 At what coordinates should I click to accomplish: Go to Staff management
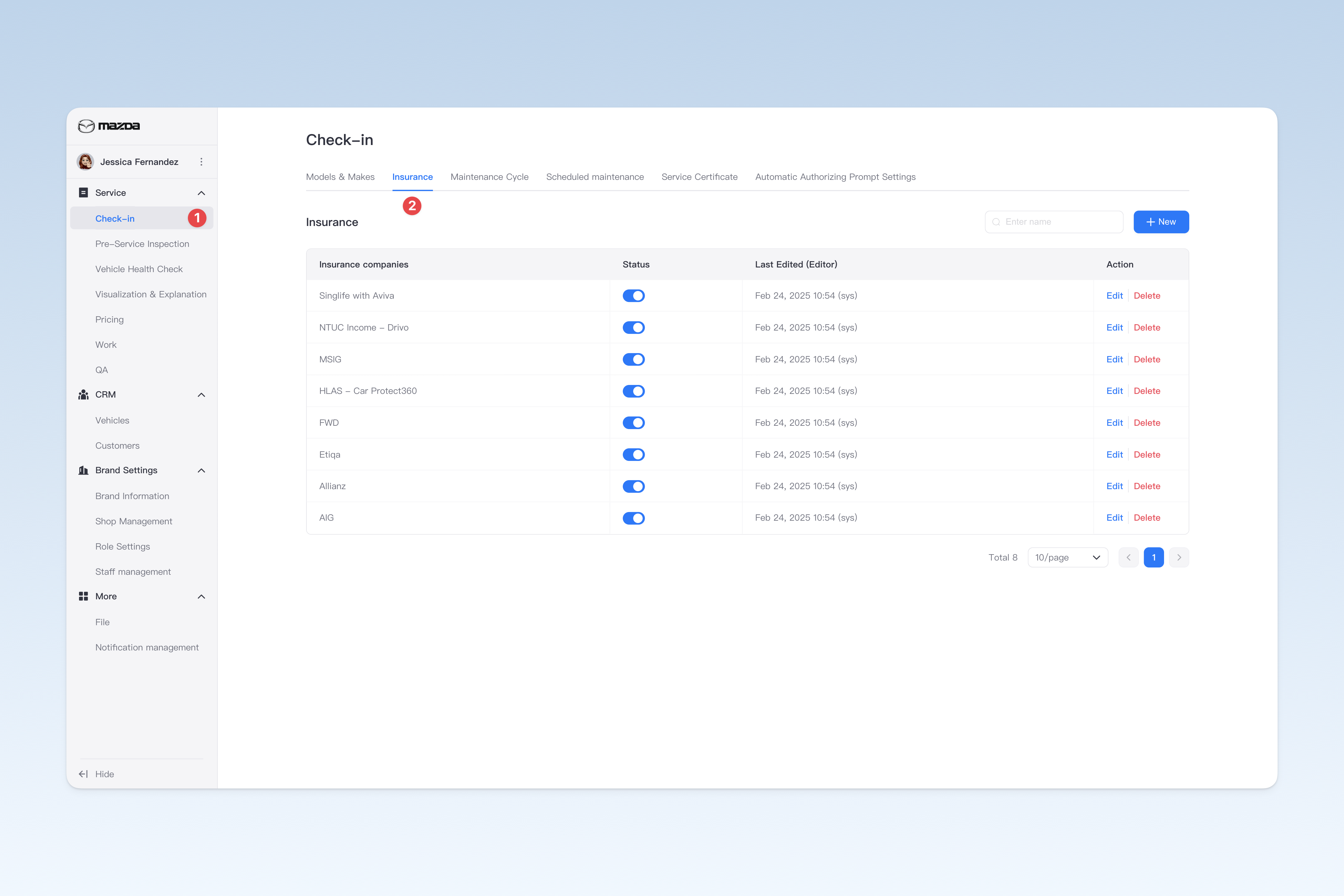click(133, 572)
